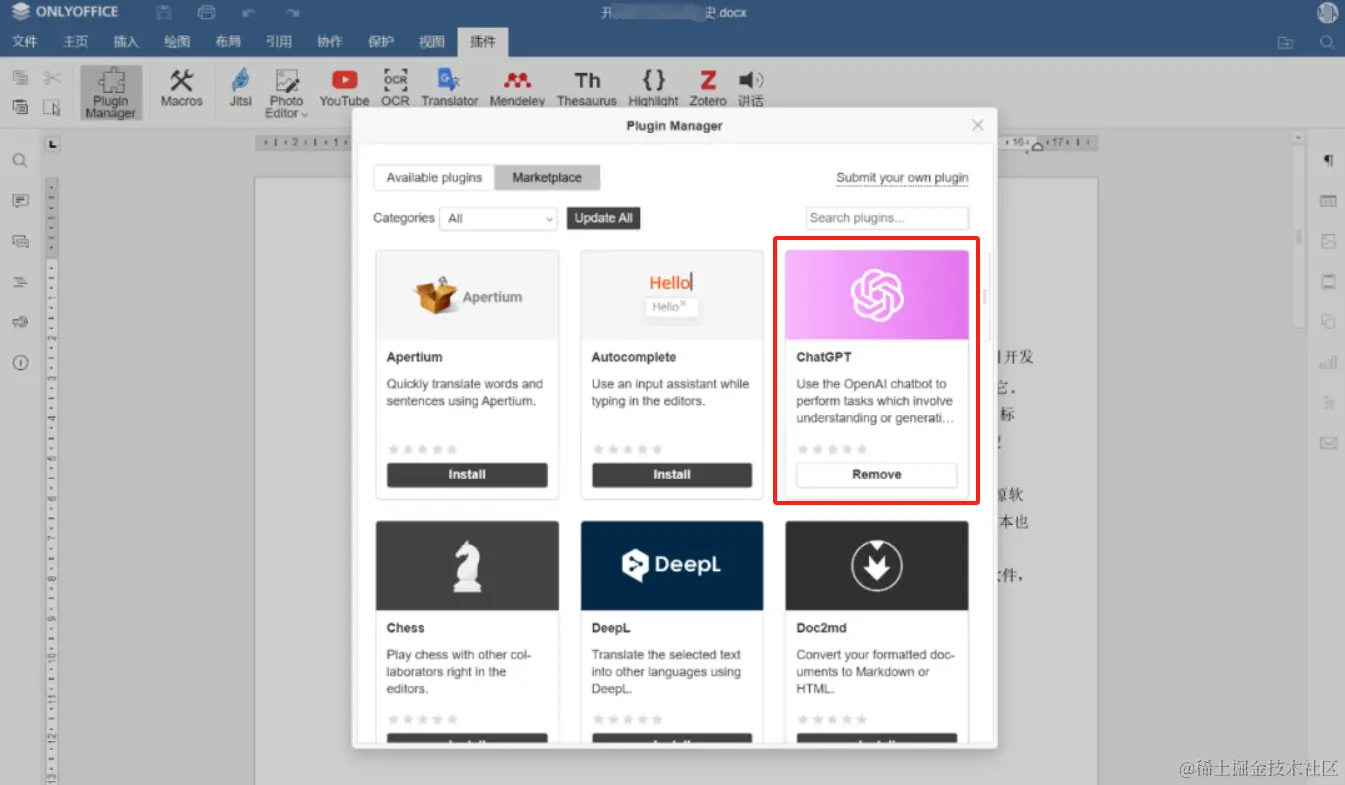Undo the last action
The width and height of the screenshot is (1345, 785).
[x=249, y=13]
